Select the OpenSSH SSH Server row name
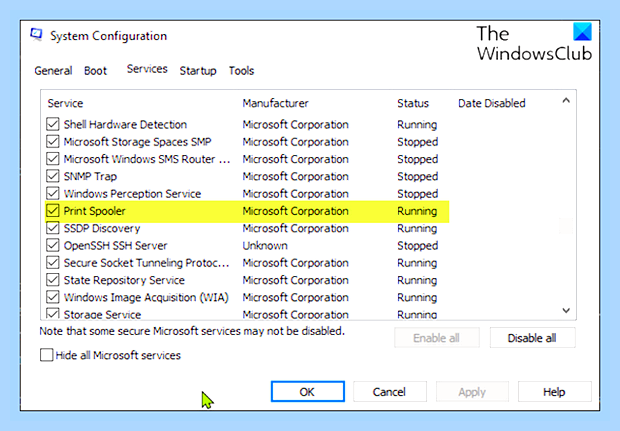This screenshot has width=620, height=431. coord(115,246)
